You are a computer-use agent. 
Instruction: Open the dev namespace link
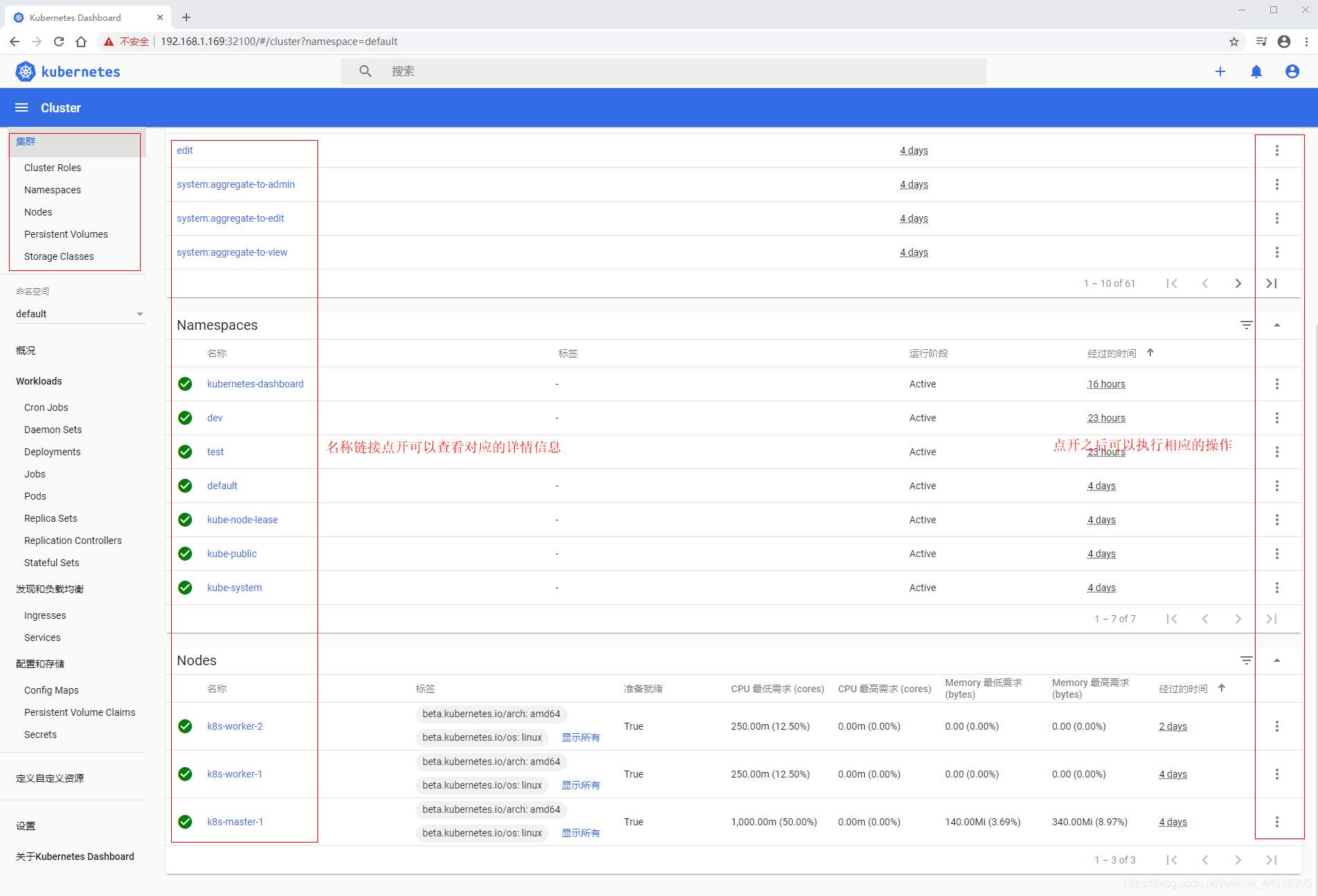(215, 418)
